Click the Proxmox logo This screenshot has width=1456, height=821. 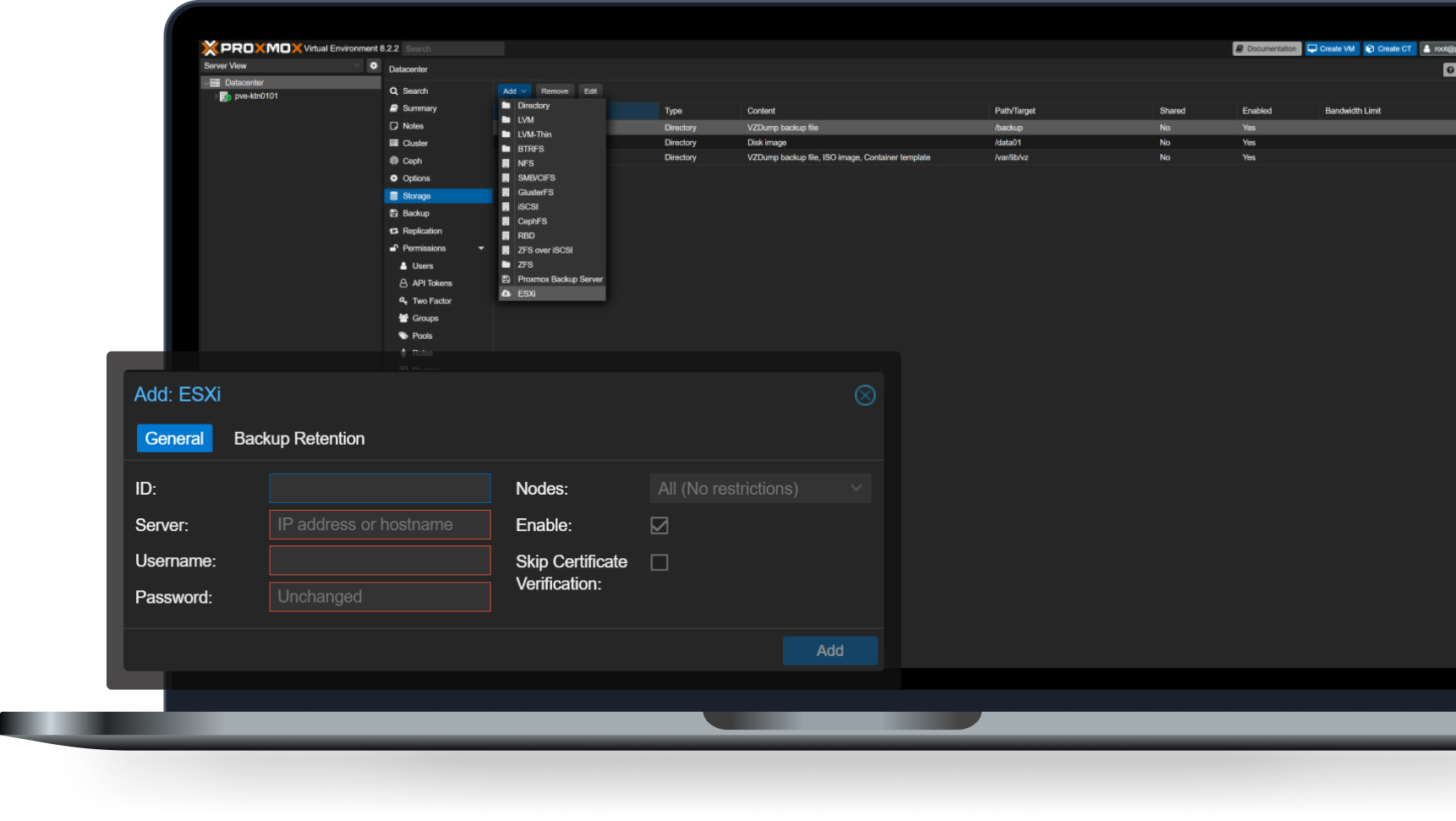pyautogui.click(x=252, y=48)
